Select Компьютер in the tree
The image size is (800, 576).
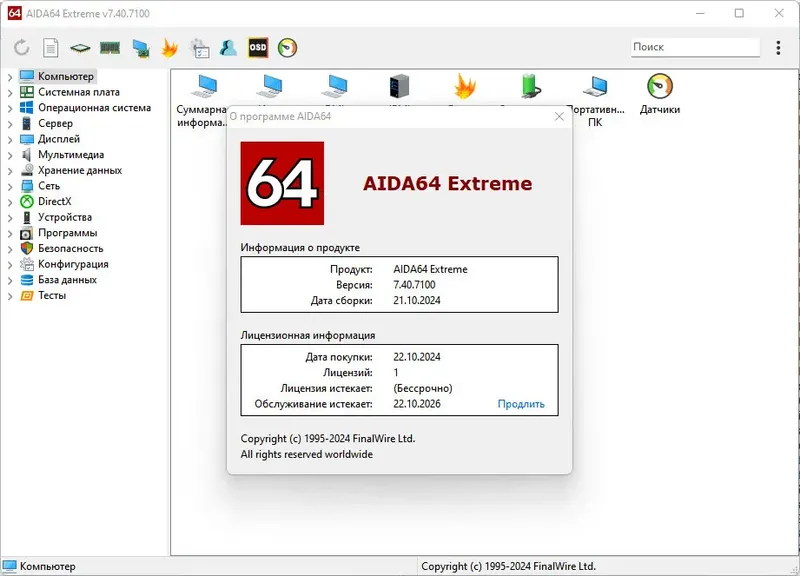66,77
